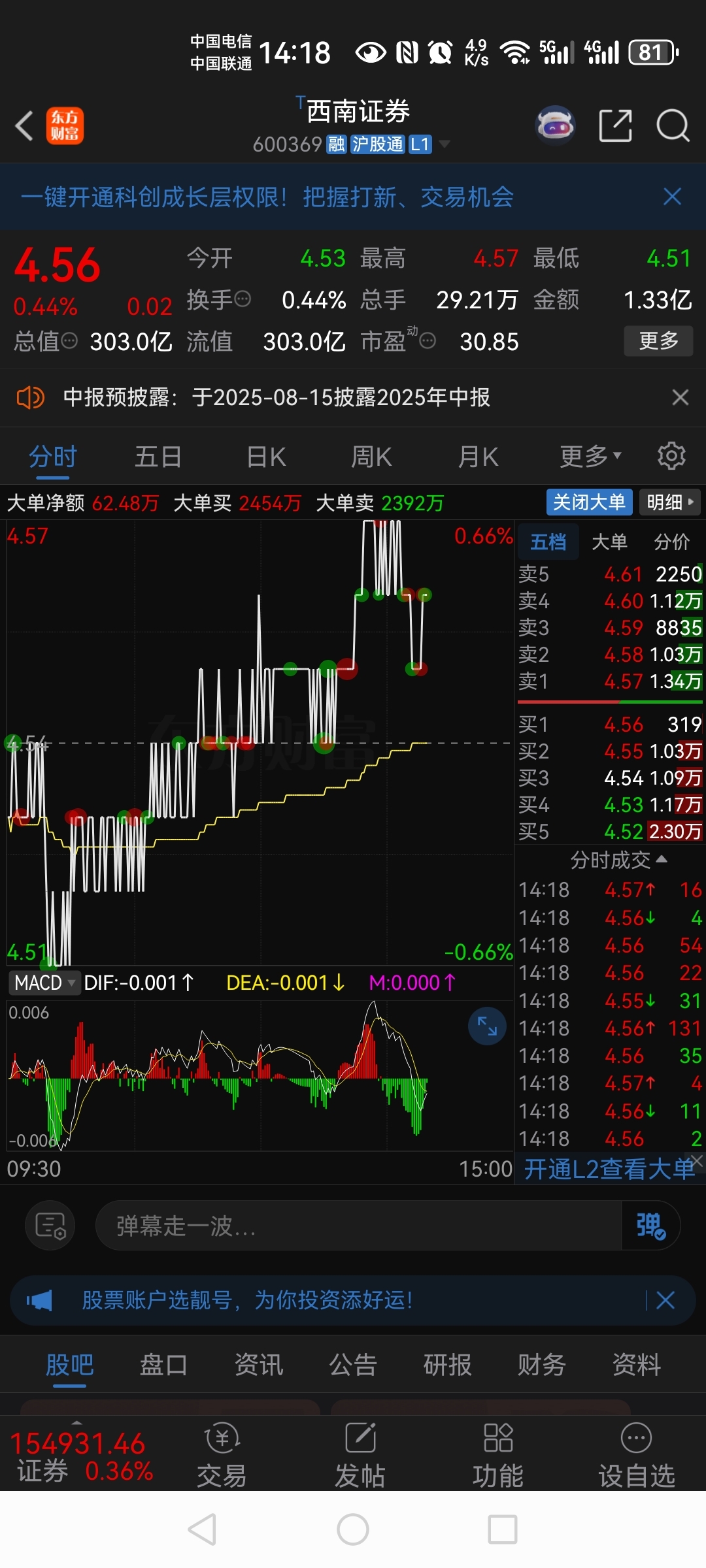Image resolution: width=706 pixels, height=1568 pixels.
Task: Tap the speaker announcement icon
Action: 30,397
